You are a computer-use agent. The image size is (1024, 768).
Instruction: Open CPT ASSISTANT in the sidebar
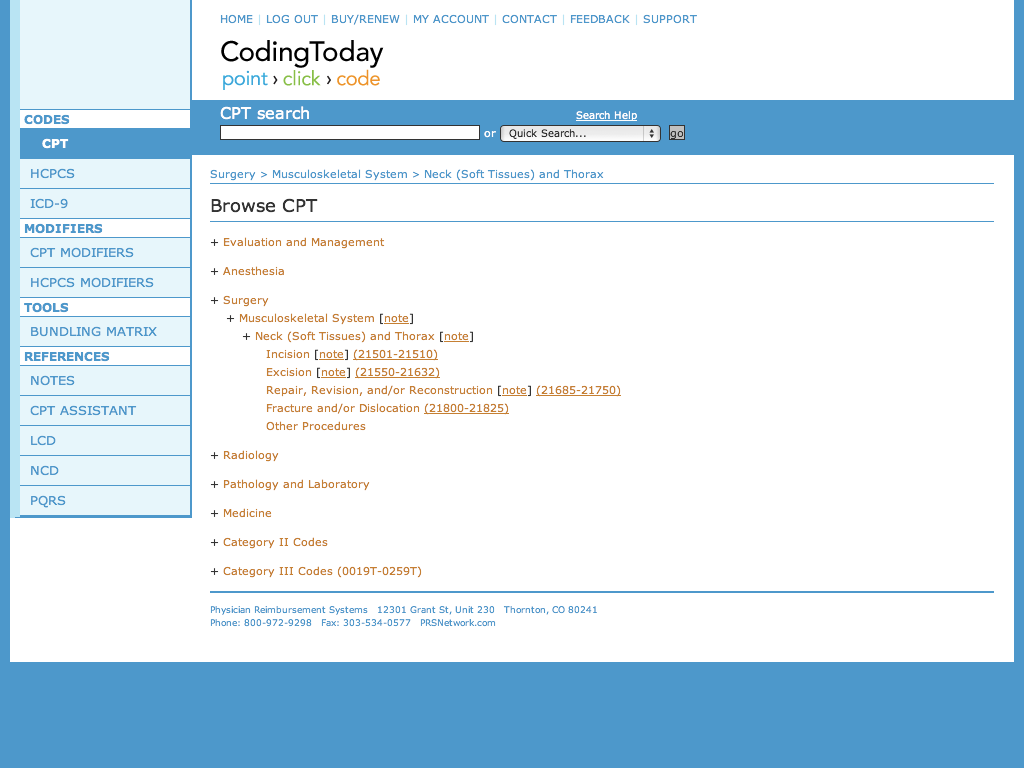tap(105, 411)
